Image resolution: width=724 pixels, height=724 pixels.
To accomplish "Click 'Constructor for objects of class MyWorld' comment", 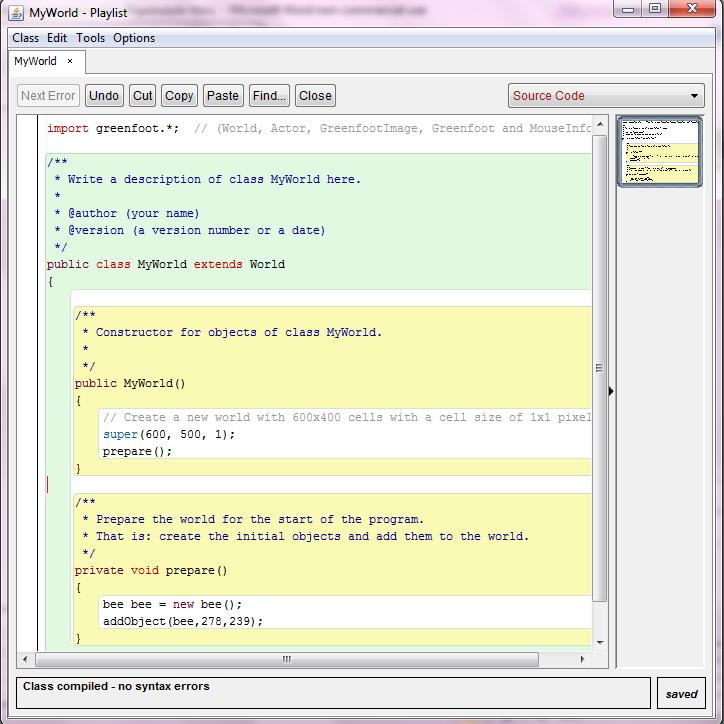I will tap(232, 332).
